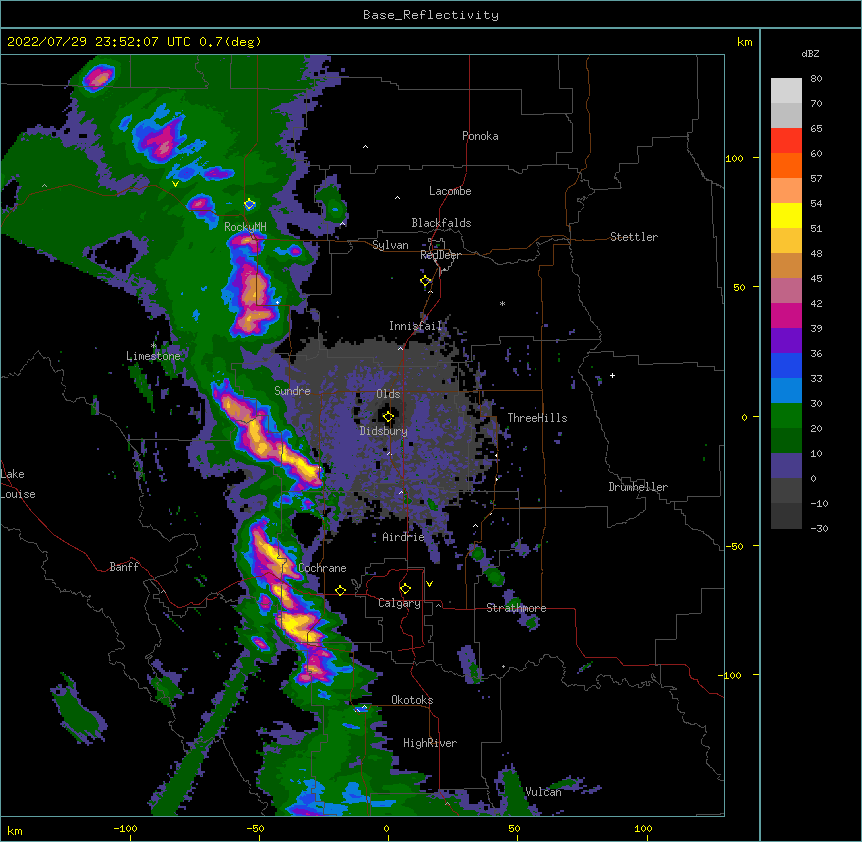Click the yellow diamond marker above Calgary label
862x842 pixels.
405,589
